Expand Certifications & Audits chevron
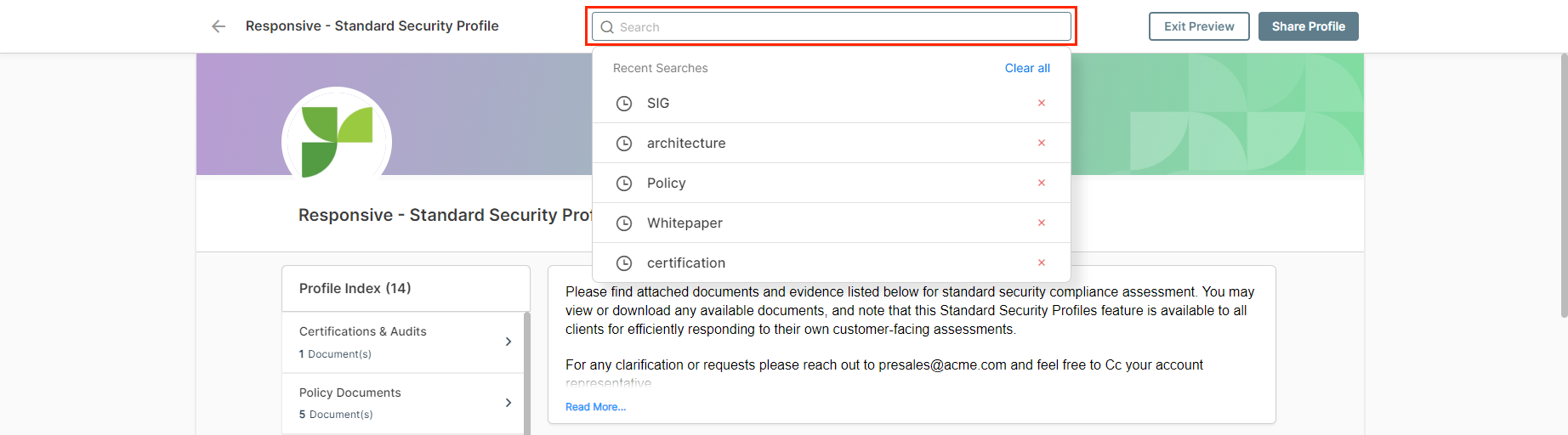1568x435 pixels. (x=508, y=342)
